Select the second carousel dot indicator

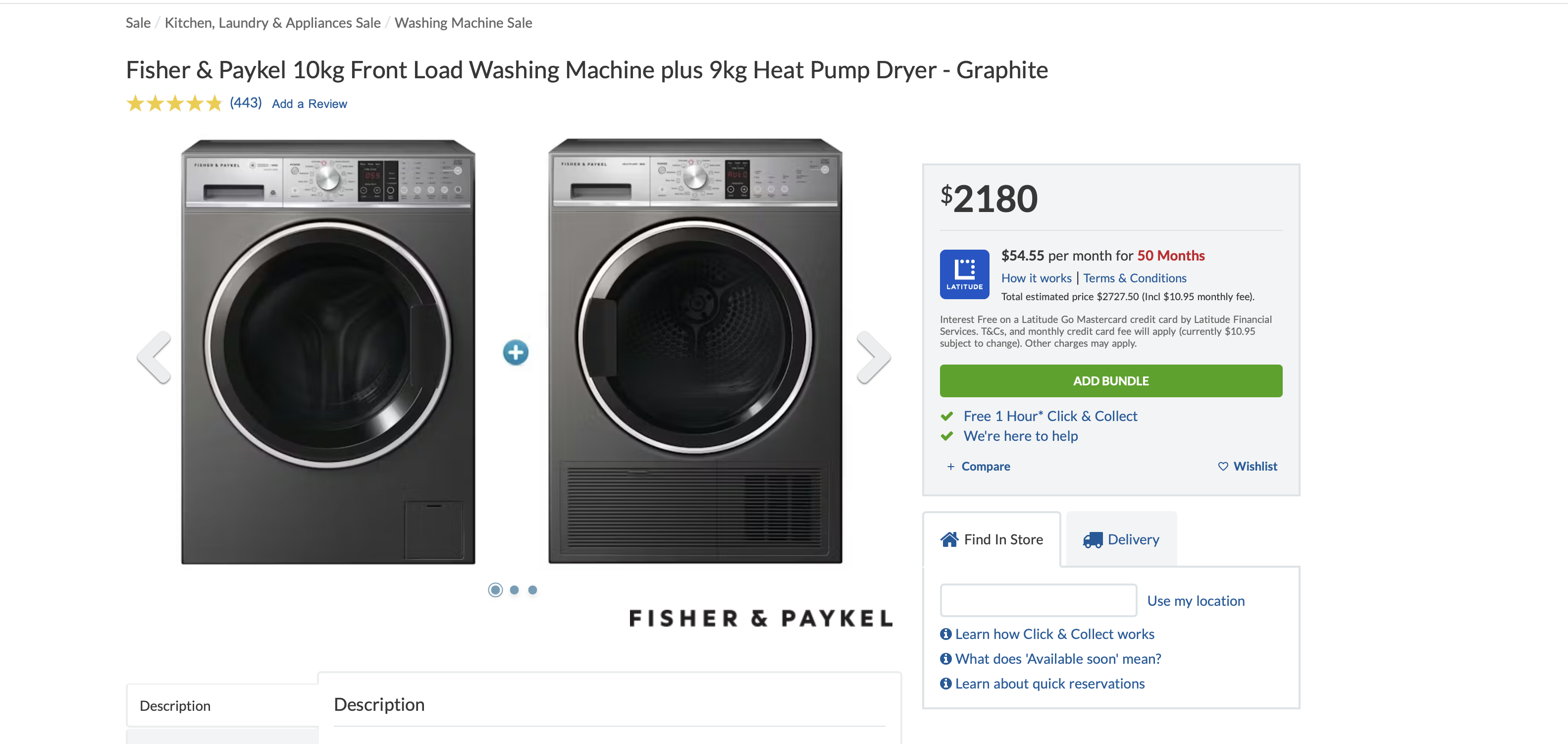click(515, 590)
